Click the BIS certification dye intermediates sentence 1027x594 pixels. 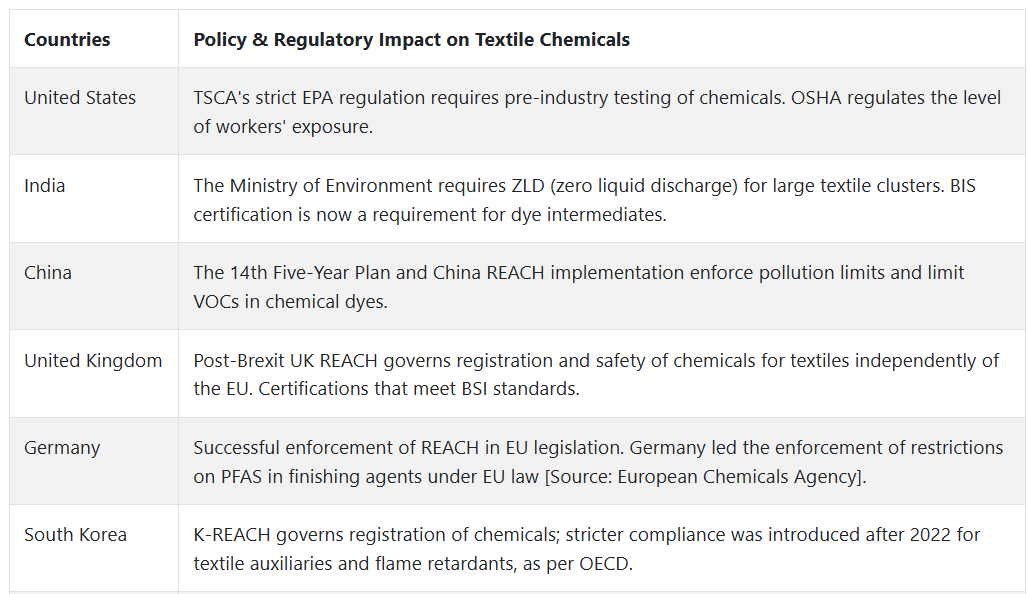pos(584,200)
